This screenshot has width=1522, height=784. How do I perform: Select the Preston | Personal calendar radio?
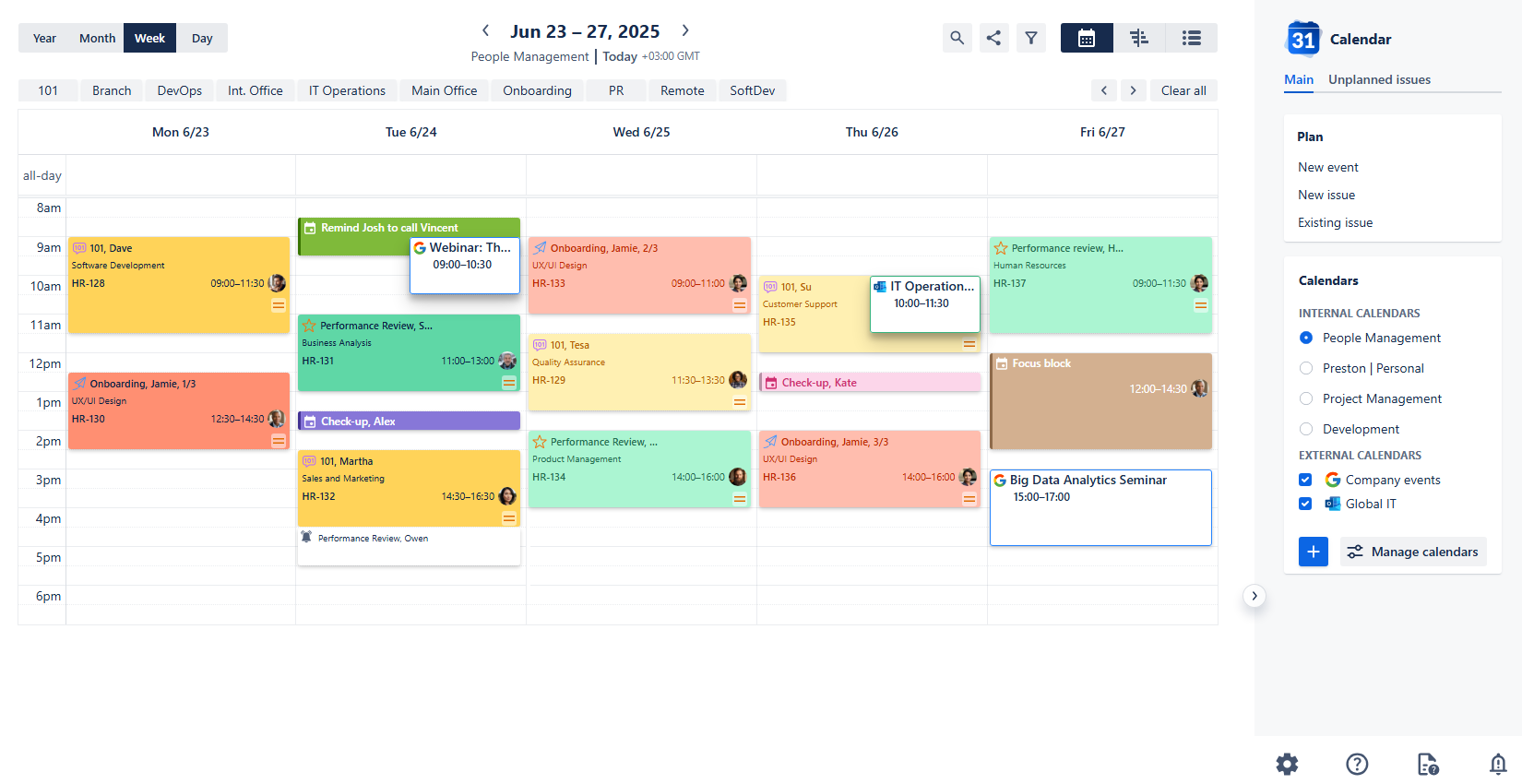1306,368
